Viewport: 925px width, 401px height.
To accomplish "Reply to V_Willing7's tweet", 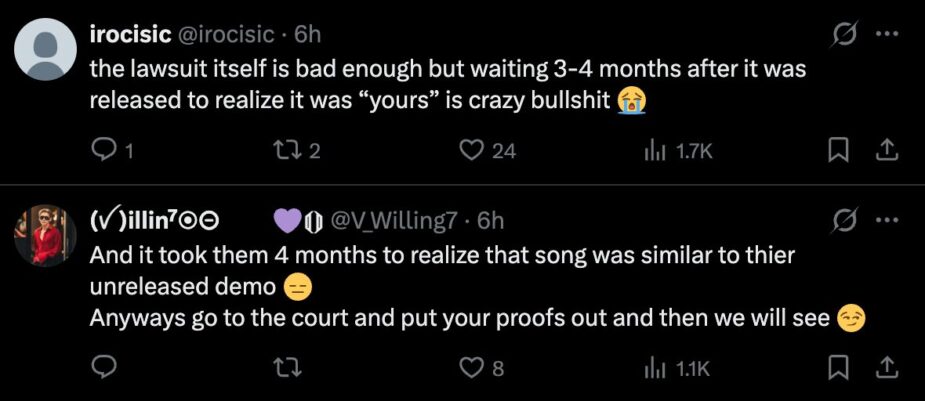I will (103, 369).
